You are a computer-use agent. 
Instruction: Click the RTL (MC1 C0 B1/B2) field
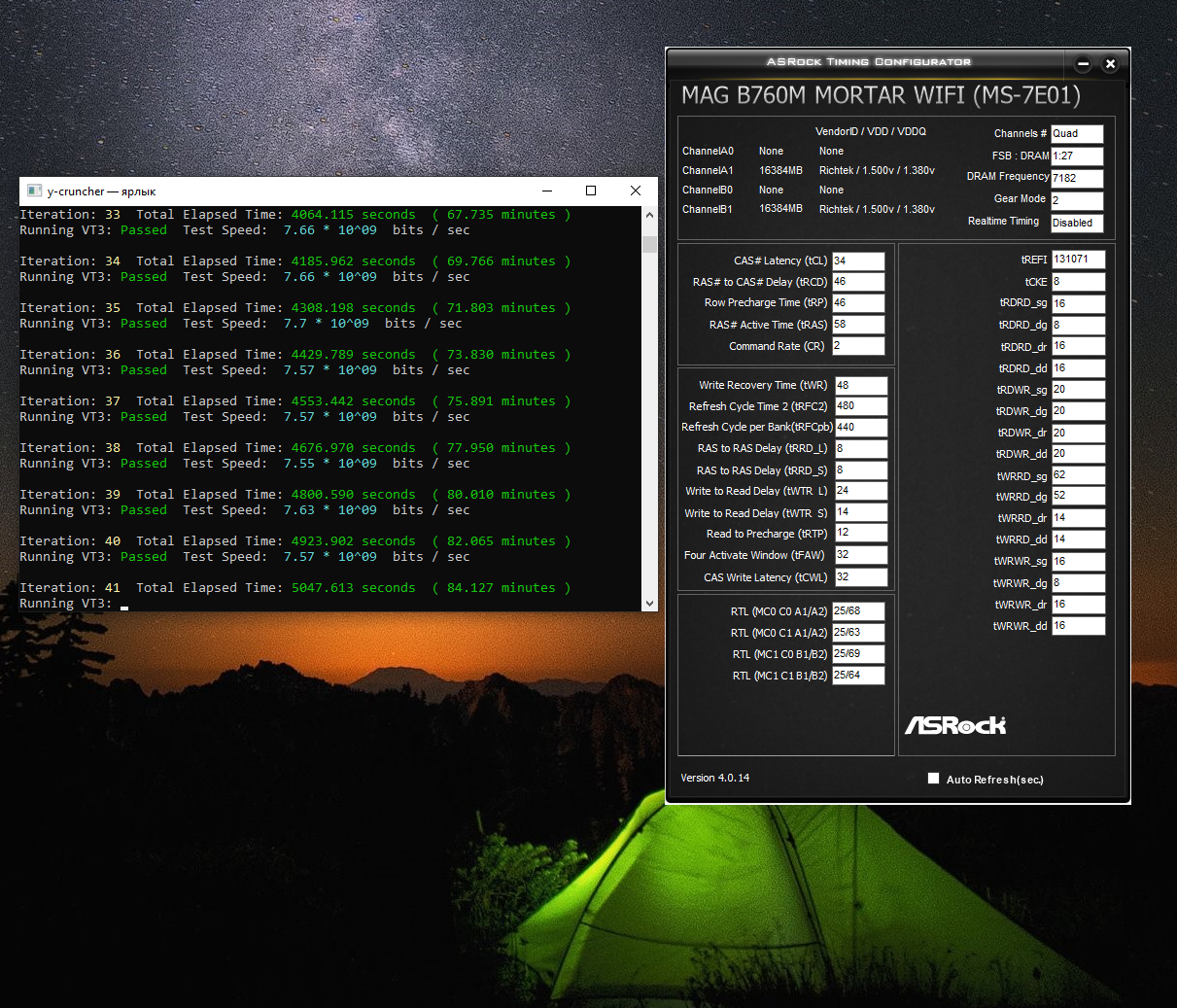(858, 654)
